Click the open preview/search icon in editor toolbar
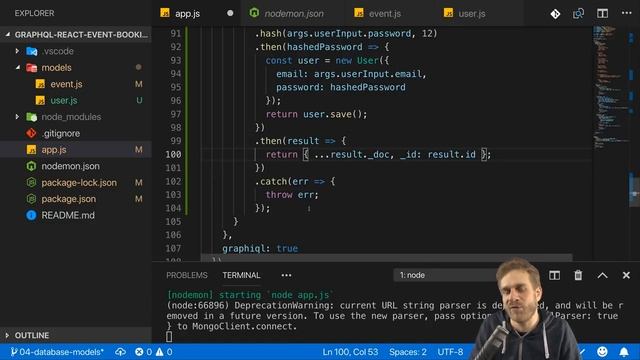The width and height of the screenshot is (640, 360). point(578,14)
